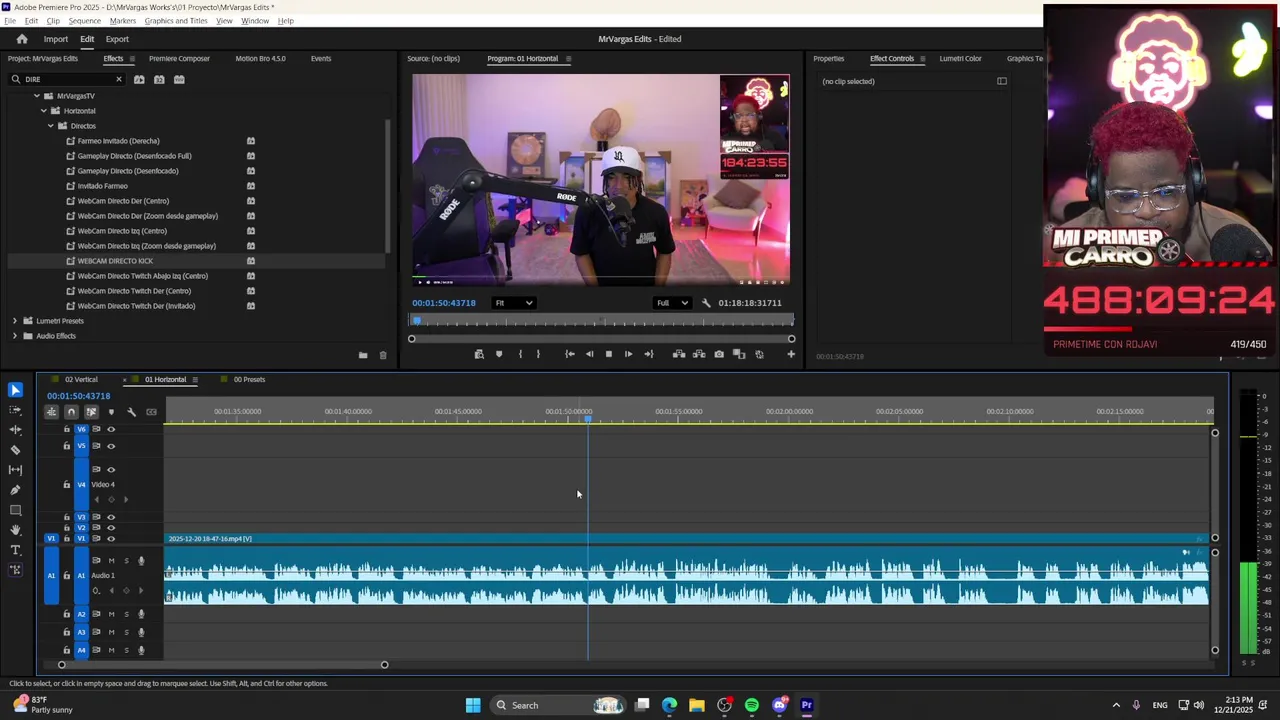
Task: Filter Effects by Accelerated Effects icon
Action: (x=139, y=79)
